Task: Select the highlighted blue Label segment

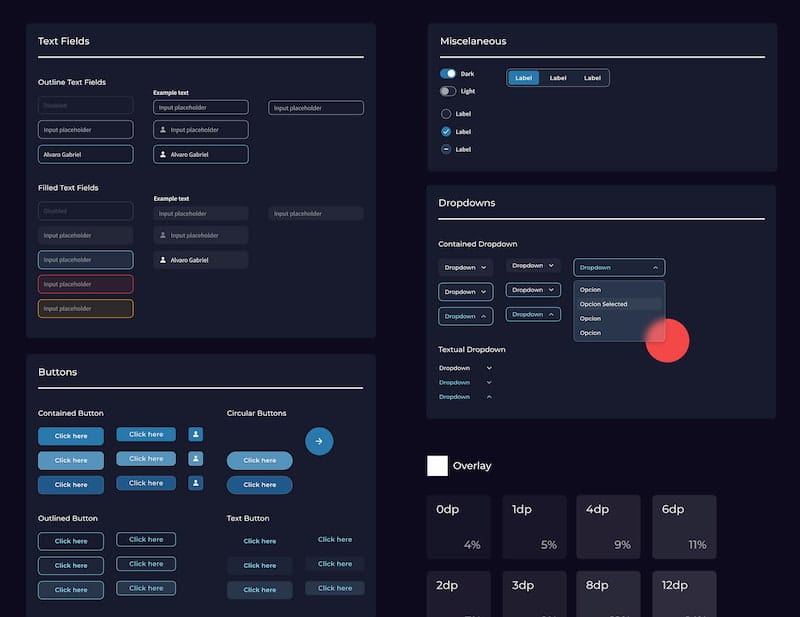Action: (523, 78)
